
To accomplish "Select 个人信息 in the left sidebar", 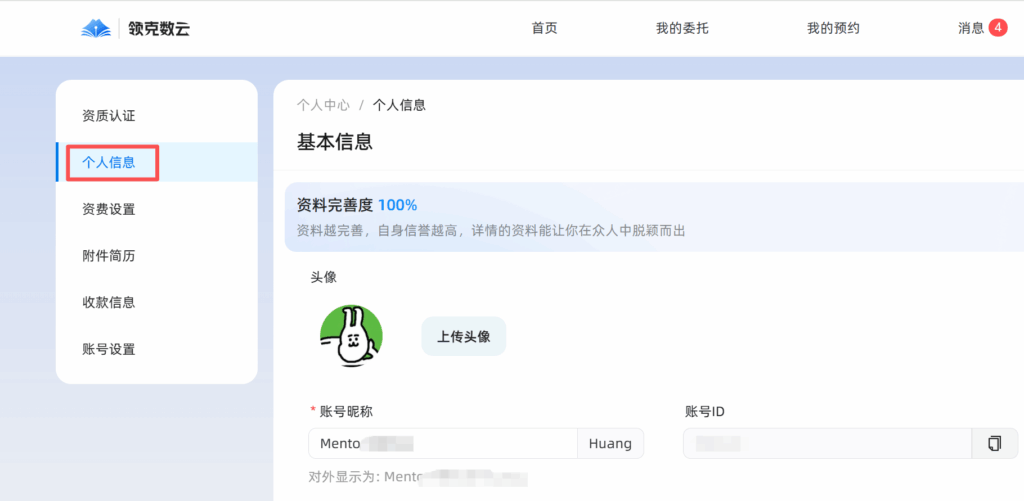I will pyautogui.click(x=108, y=162).
